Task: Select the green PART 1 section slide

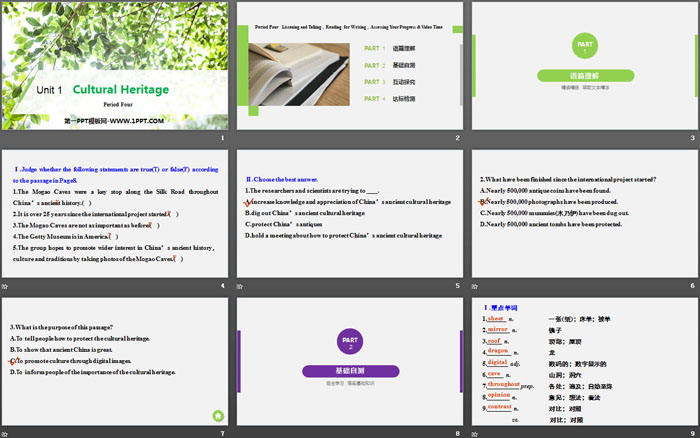Action: (x=585, y=66)
